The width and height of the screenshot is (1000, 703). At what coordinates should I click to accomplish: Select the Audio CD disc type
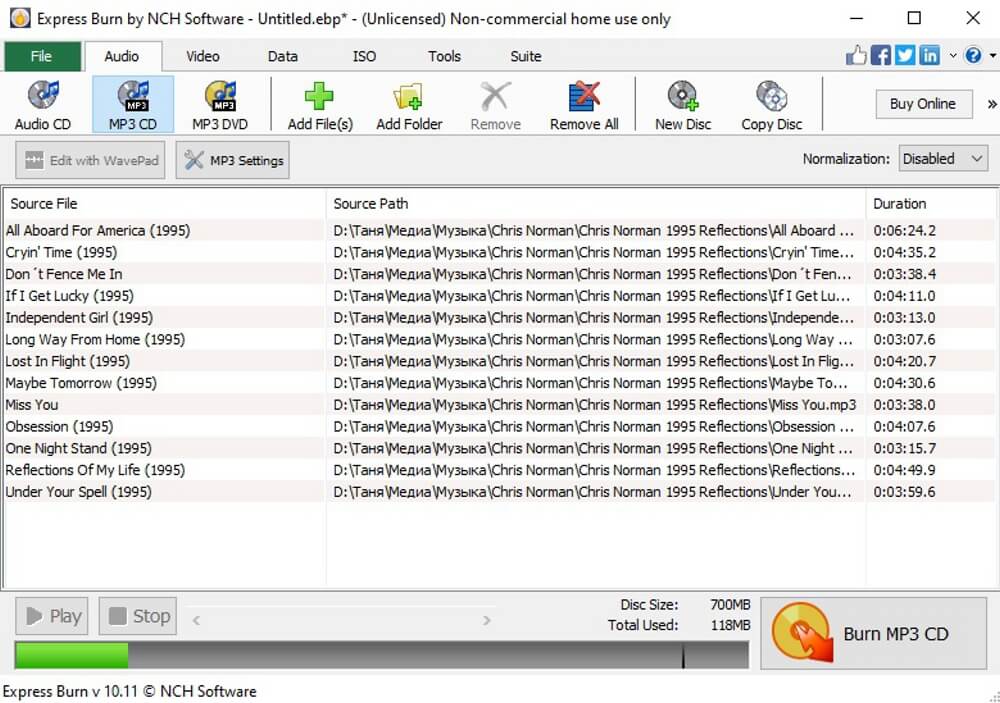point(43,105)
